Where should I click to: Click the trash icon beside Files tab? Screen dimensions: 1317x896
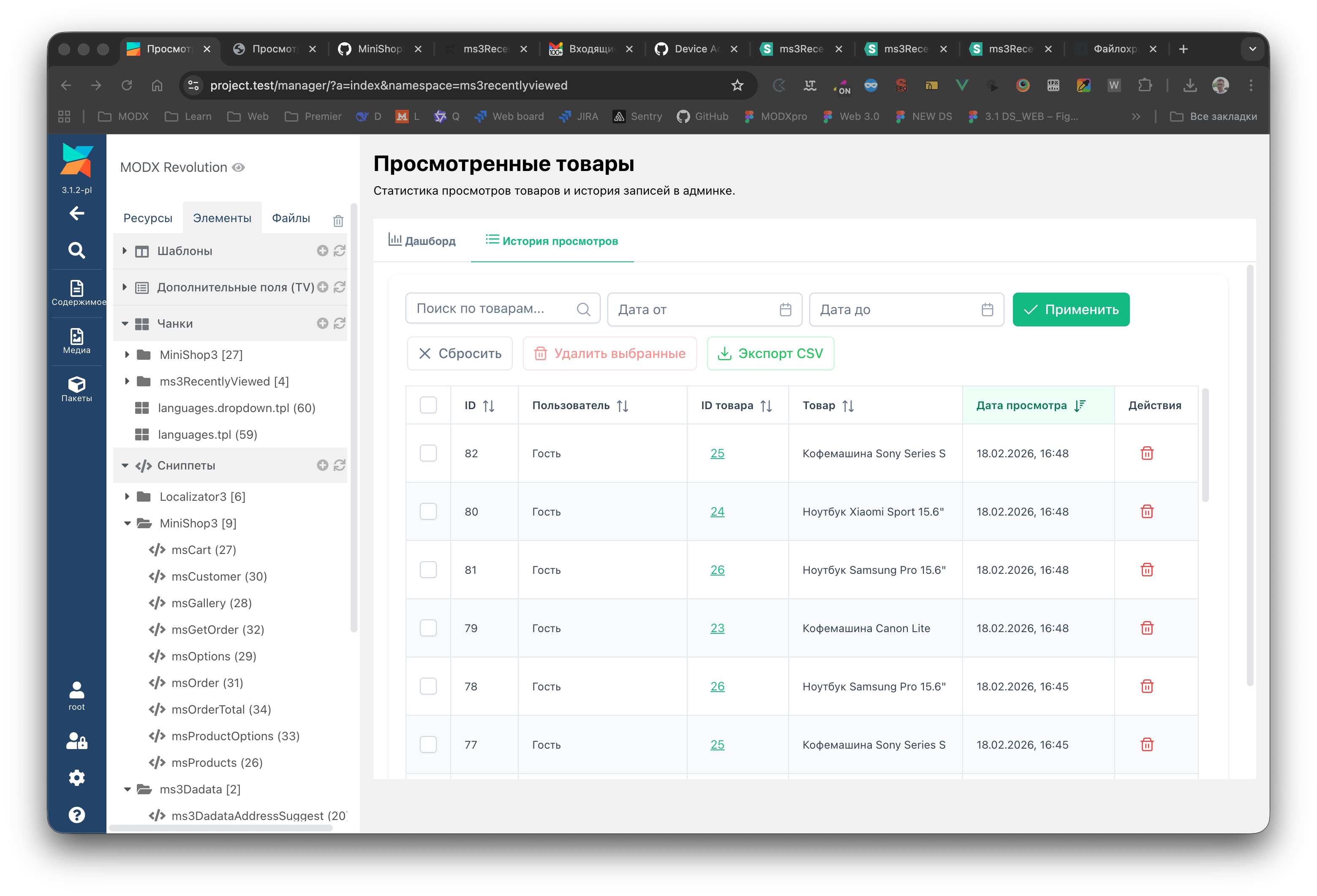[x=338, y=221]
